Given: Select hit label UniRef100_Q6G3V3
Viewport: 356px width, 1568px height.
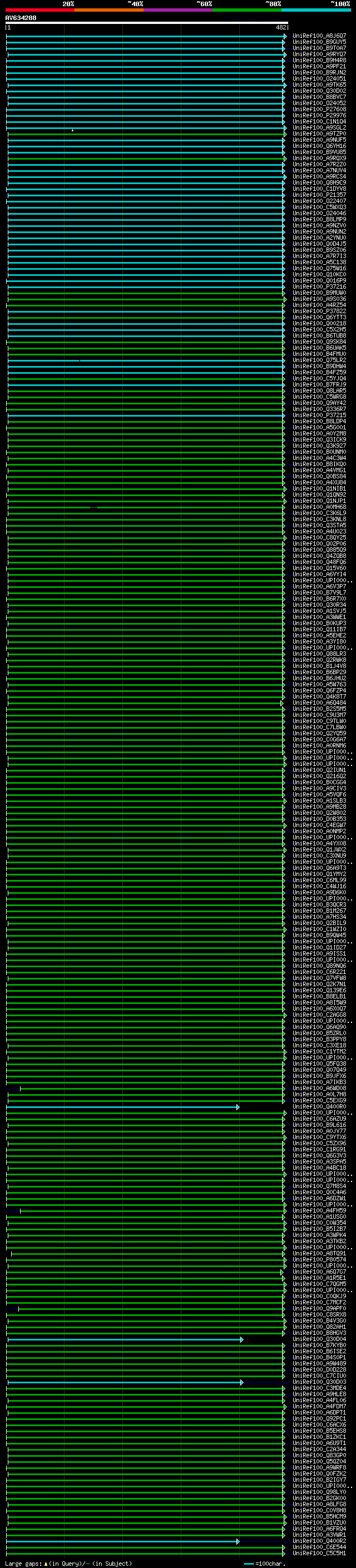Looking at the screenshot, I should point(319,1156).
